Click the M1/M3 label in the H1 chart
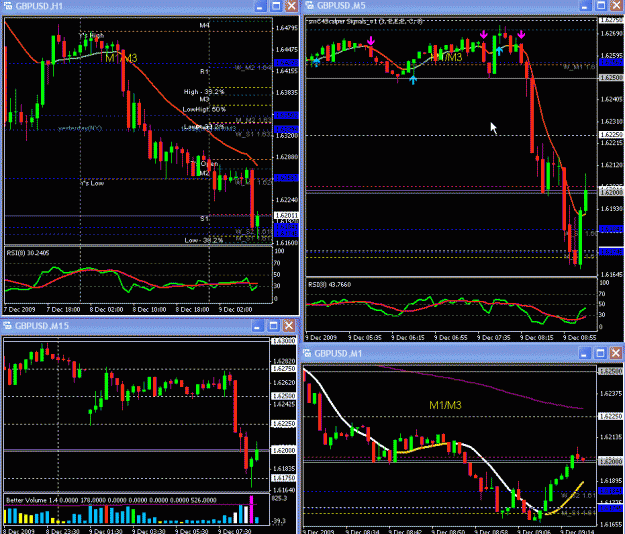 121,58
